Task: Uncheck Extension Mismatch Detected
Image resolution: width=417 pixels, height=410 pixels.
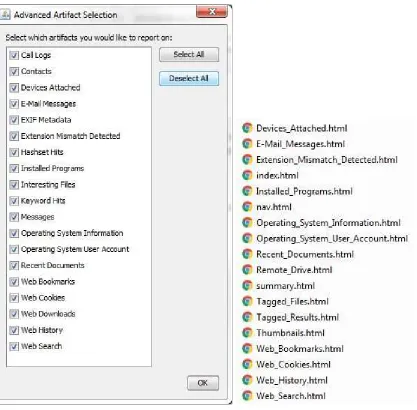Action: pos(14,136)
